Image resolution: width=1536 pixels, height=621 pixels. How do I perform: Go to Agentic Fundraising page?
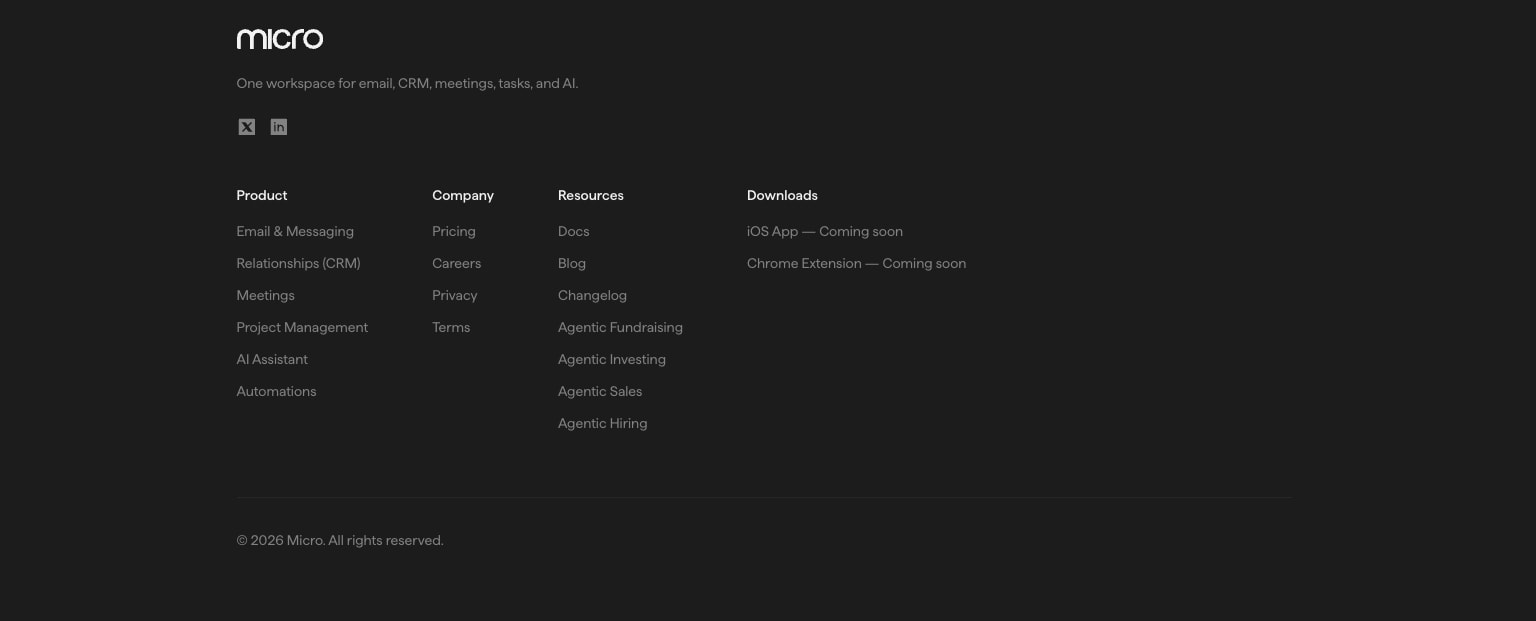point(620,327)
